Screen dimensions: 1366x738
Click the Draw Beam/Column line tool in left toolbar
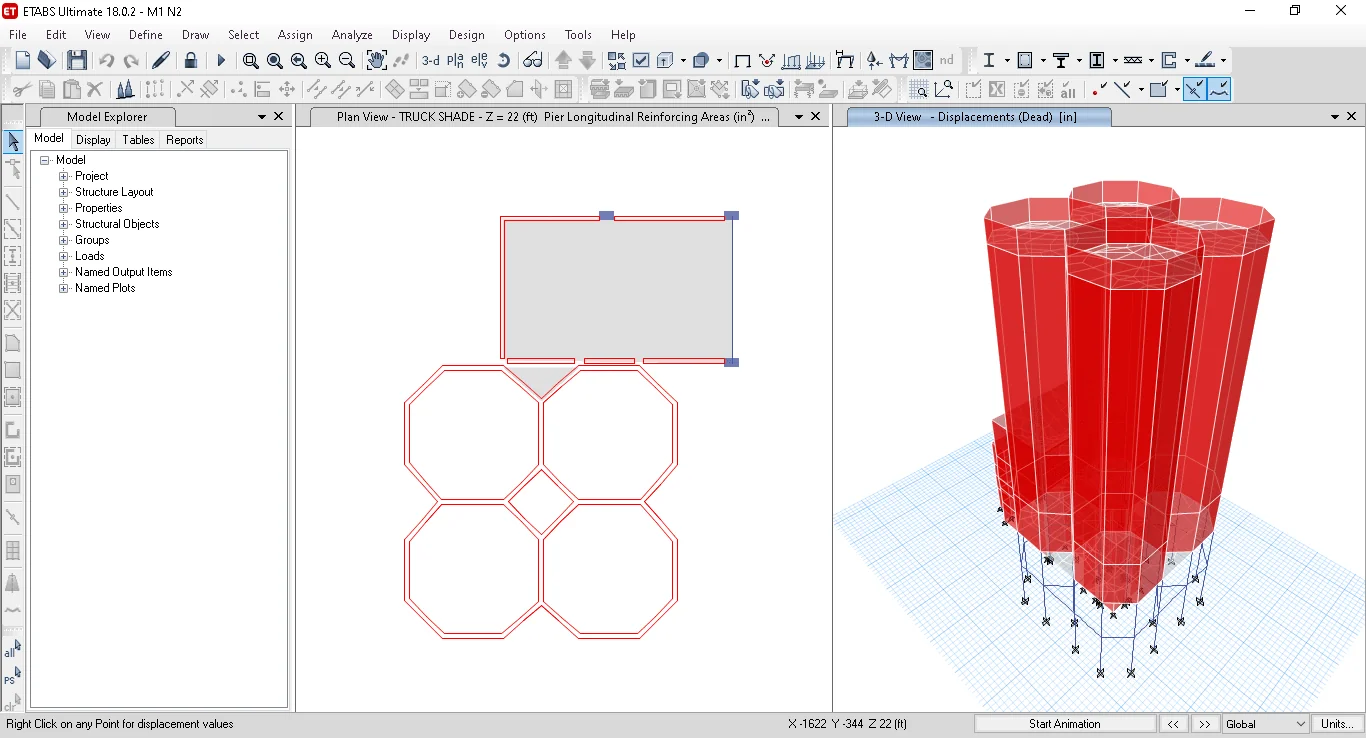coord(13,201)
